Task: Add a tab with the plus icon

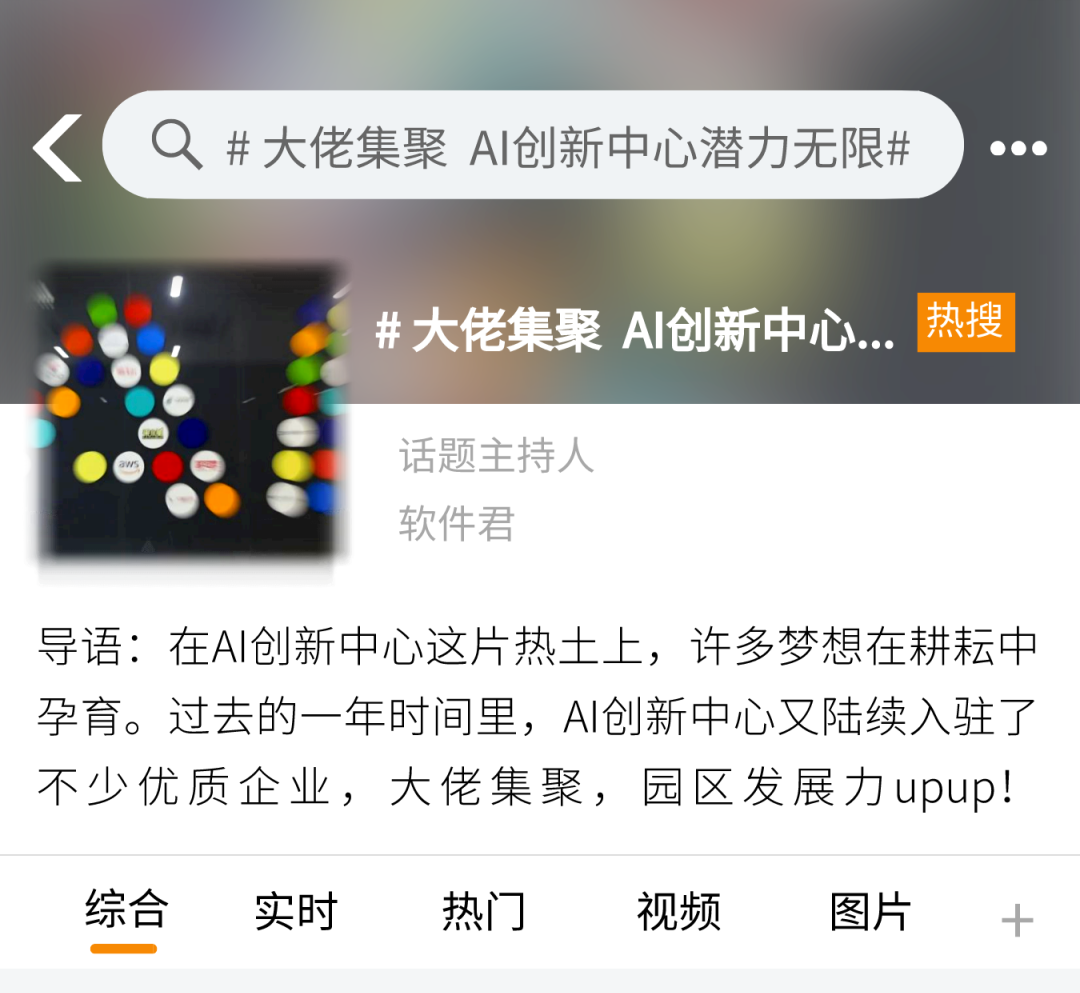Action: [1017, 921]
